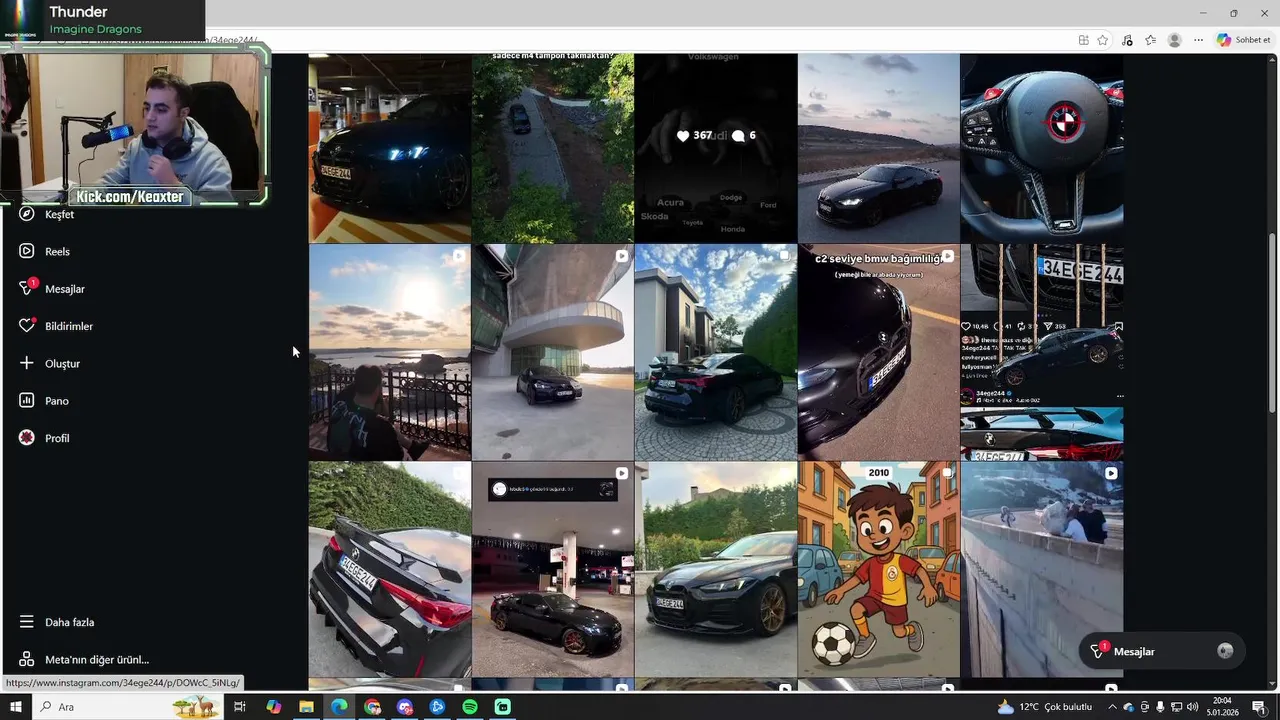Expand the hidden system tray icons
1280x720 pixels.
[x=1112, y=707]
